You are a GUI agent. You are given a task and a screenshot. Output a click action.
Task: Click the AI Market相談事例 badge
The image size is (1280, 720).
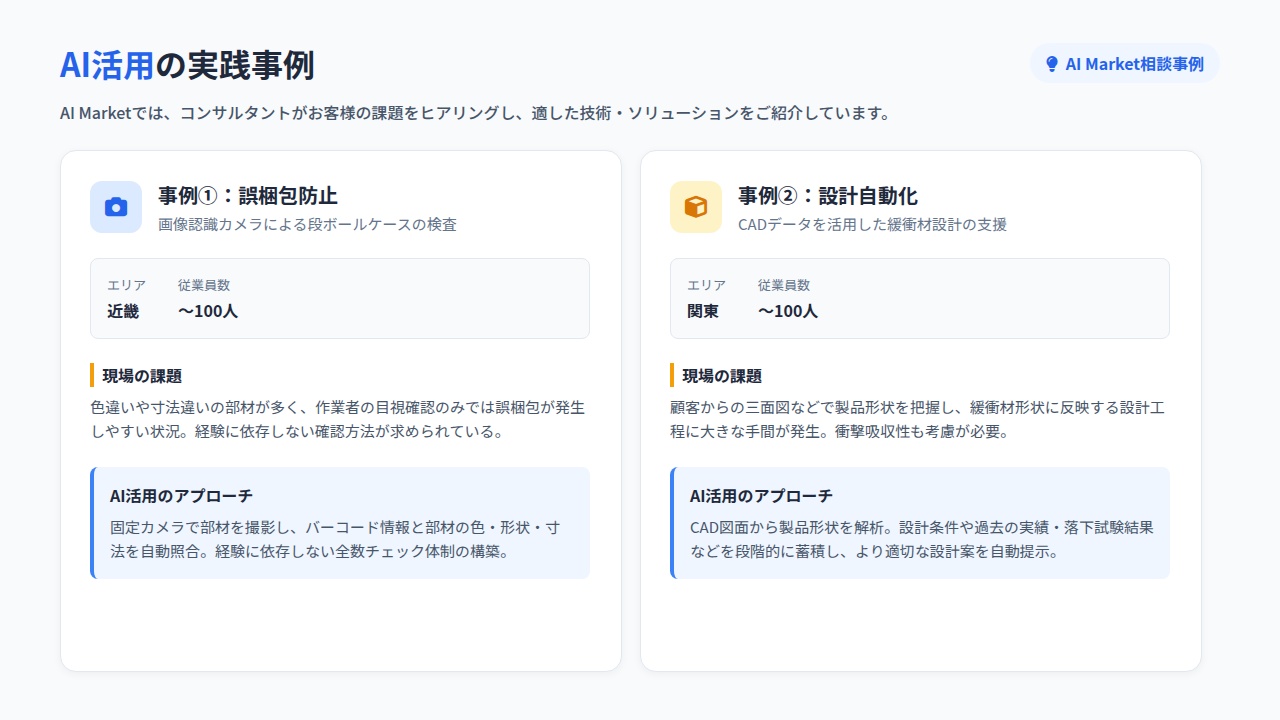[x=1125, y=64]
